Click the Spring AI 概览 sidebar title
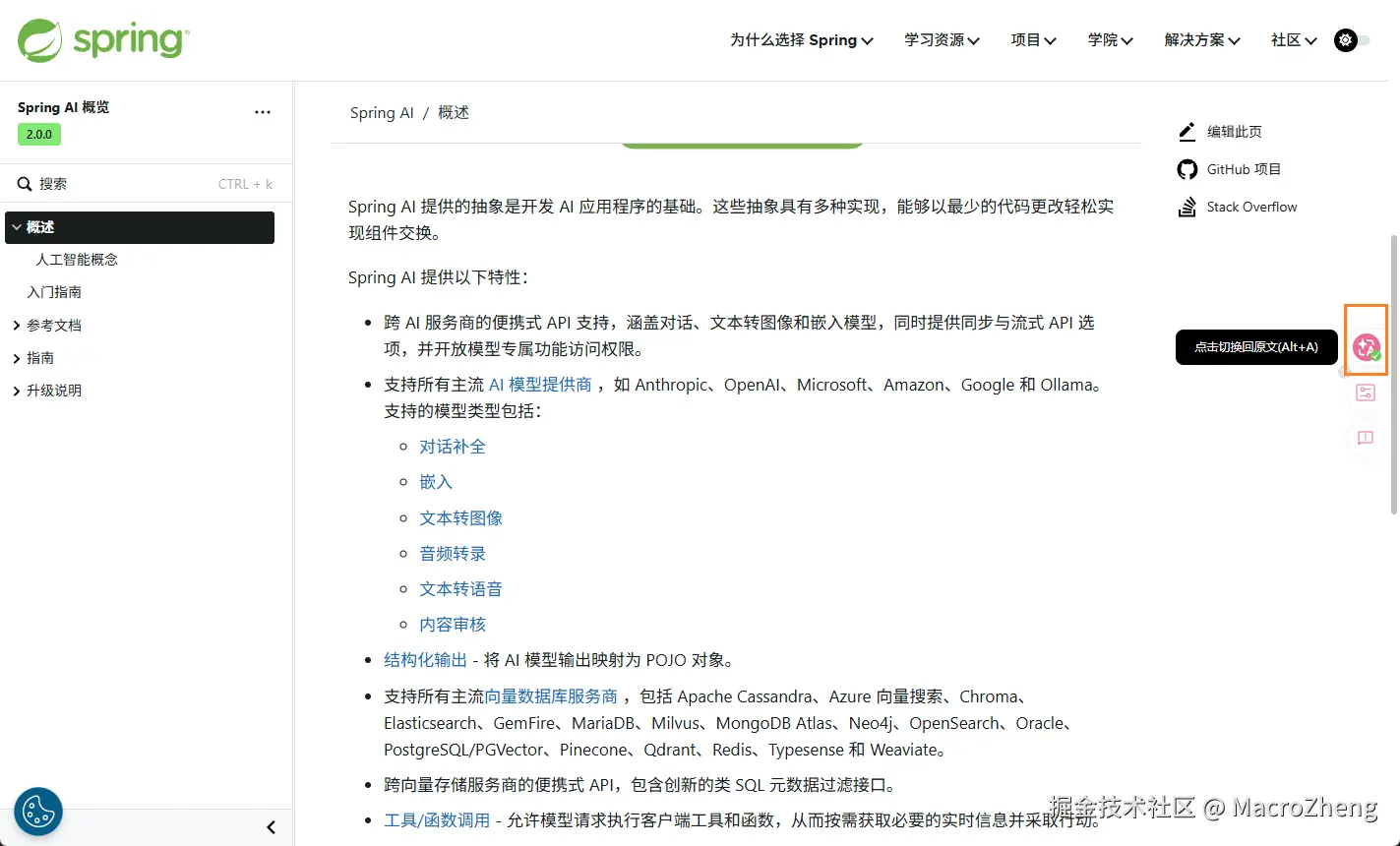The width and height of the screenshot is (1400, 846). pos(63,107)
